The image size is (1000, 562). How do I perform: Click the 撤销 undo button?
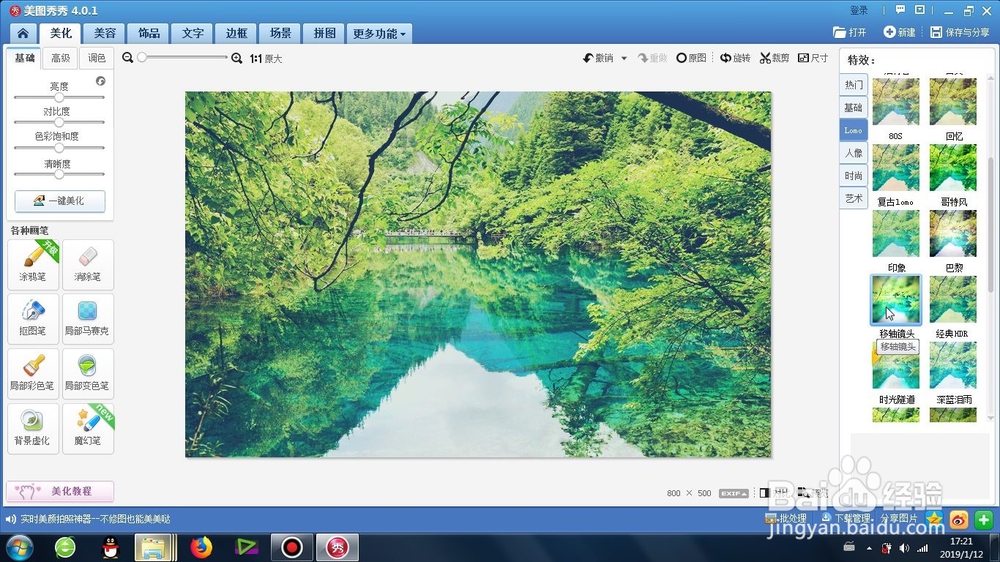pos(598,58)
